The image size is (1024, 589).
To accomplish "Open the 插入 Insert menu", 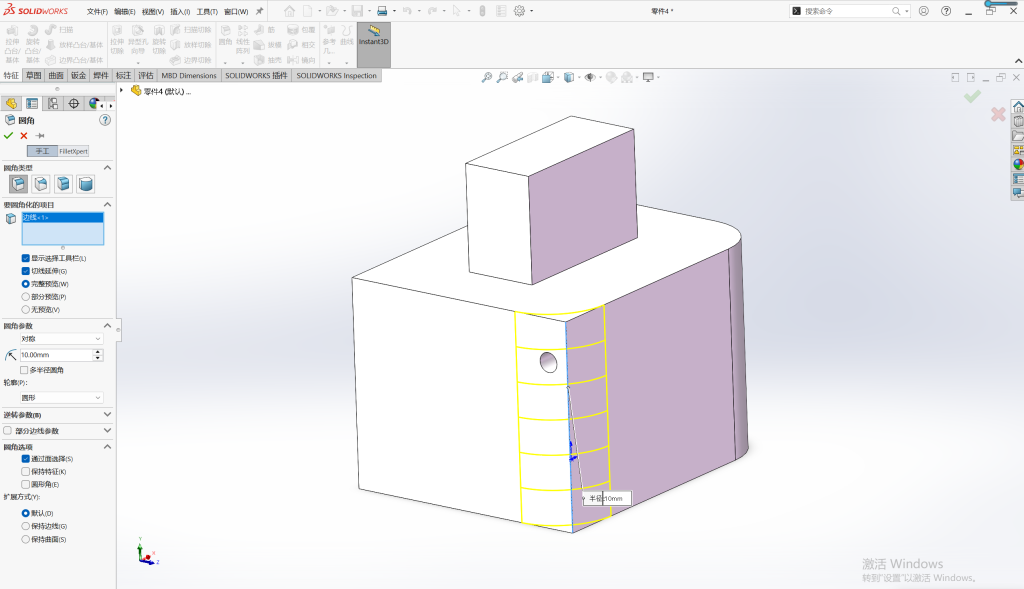I will click(180, 12).
